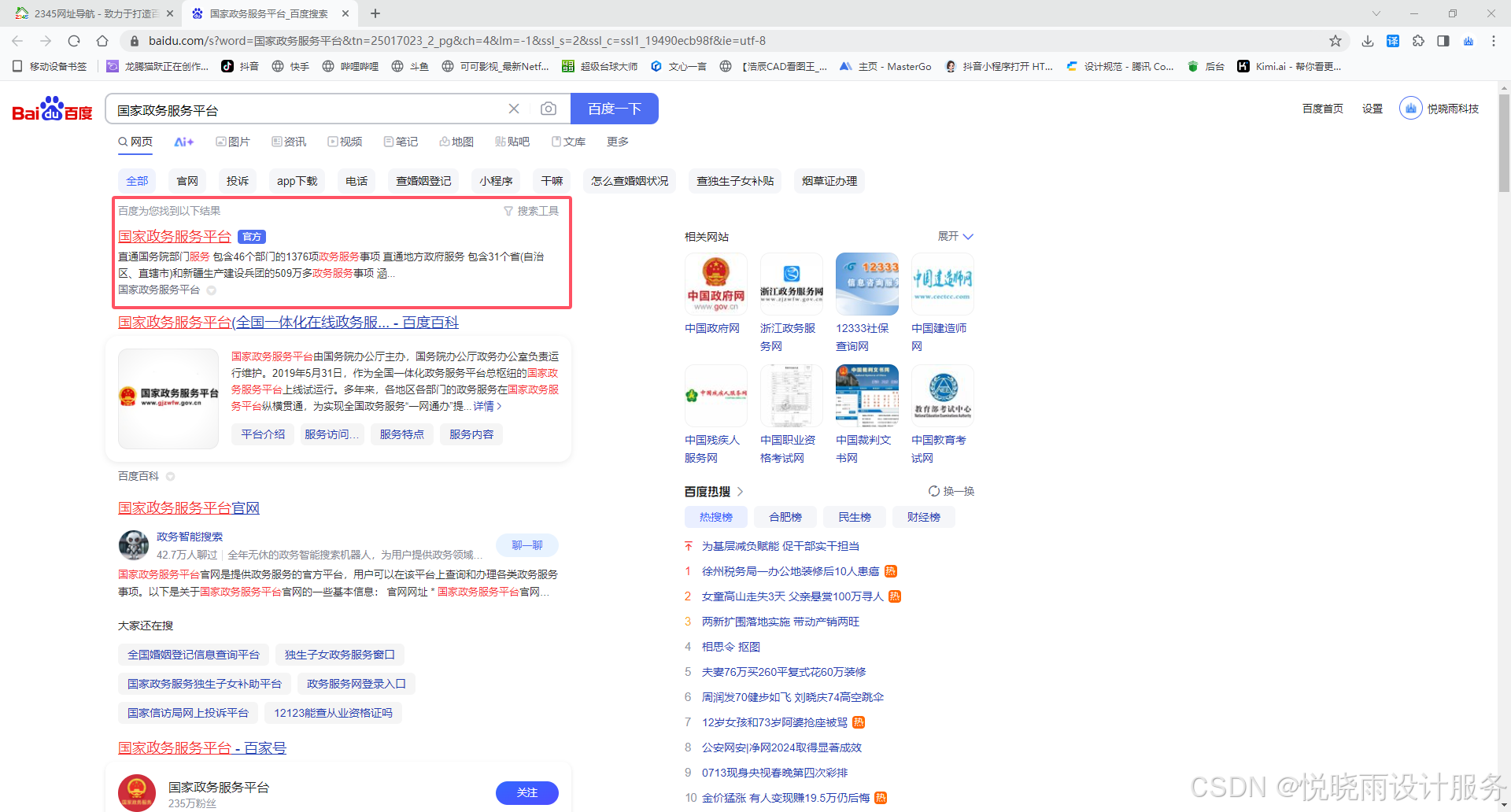Image resolution: width=1511 pixels, height=812 pixels.
Task: Open the 中国政府网 thumbnail
Action: [715, 284]
